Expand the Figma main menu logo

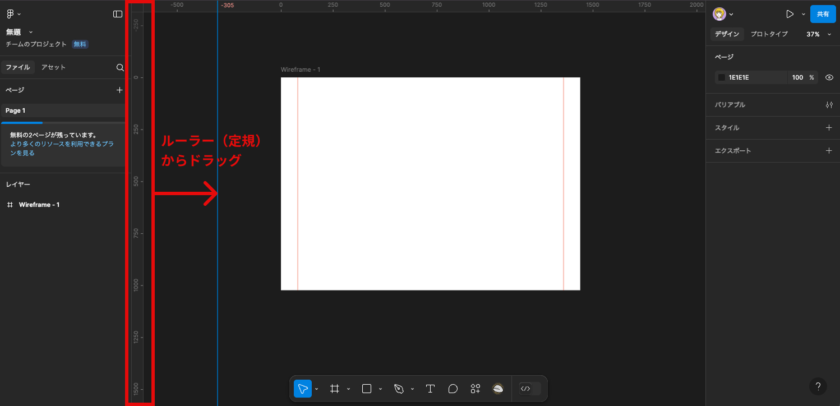point(11,14)
